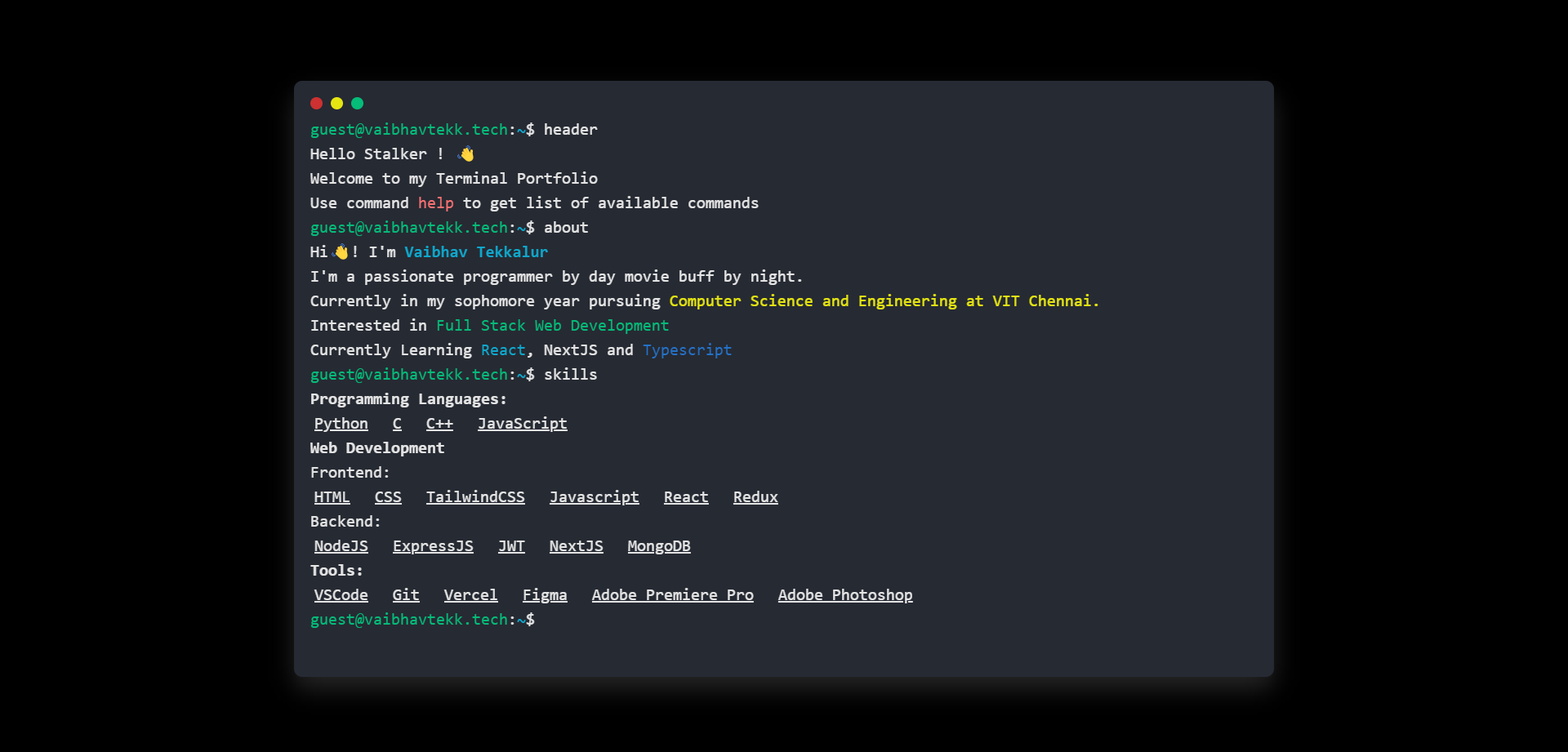Open the TailwindCSS link

click(x=475, y=497)
